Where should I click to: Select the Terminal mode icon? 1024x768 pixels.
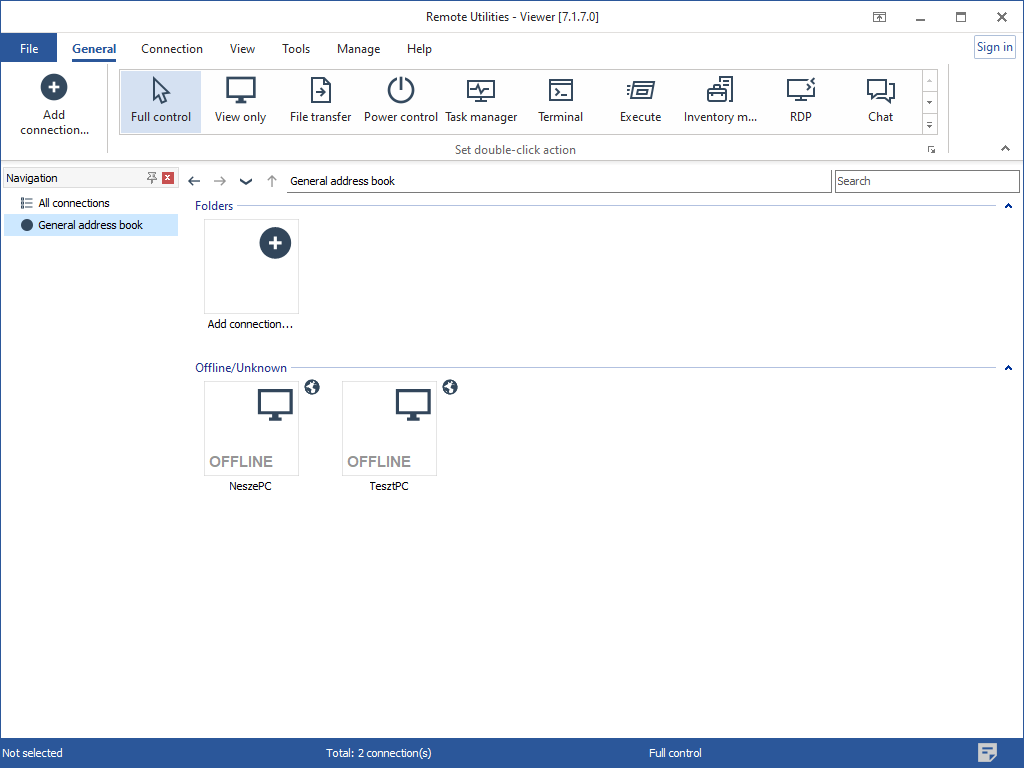point(560,101)
